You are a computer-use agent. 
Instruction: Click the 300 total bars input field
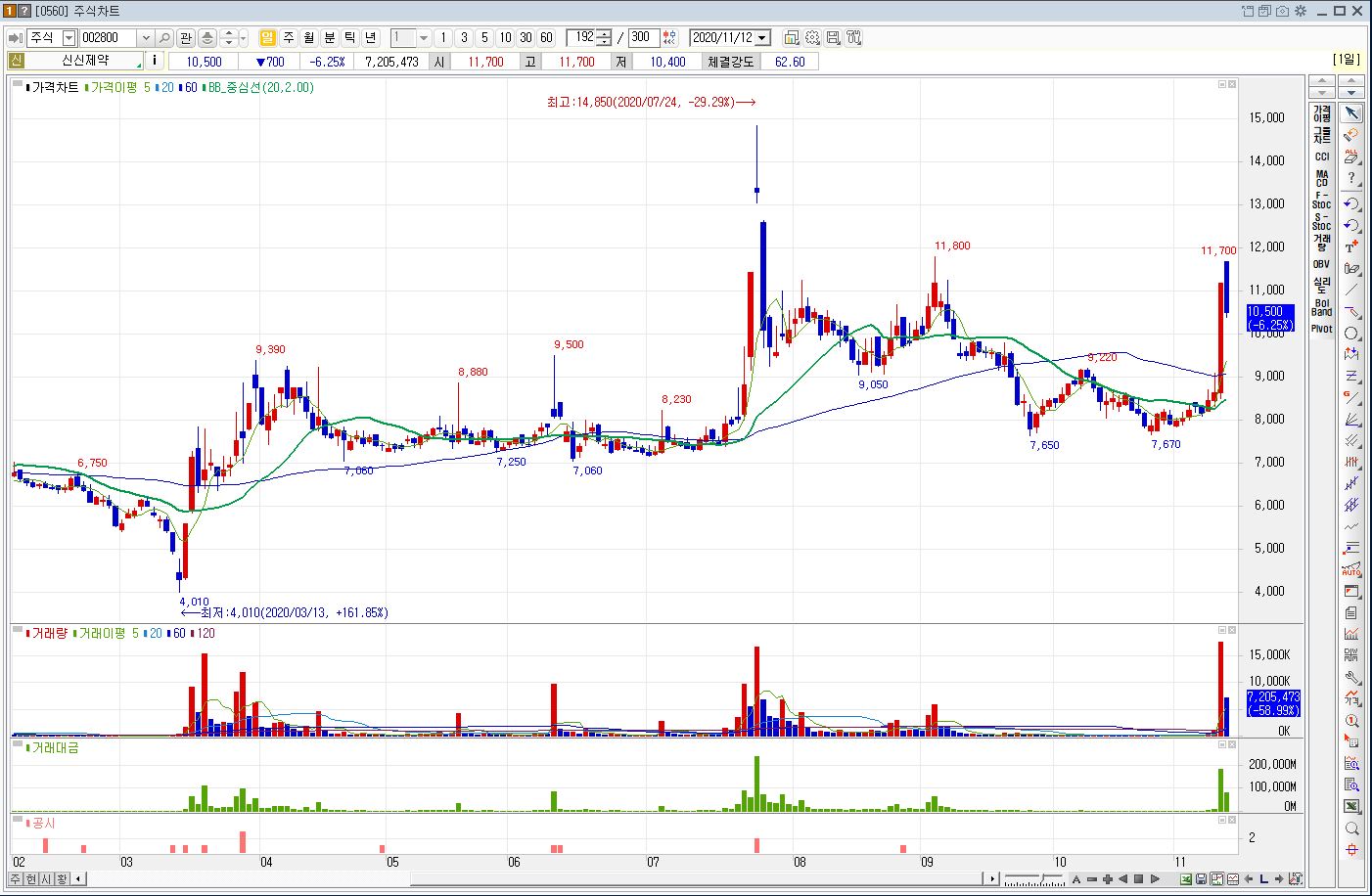[x=643, y=37]
